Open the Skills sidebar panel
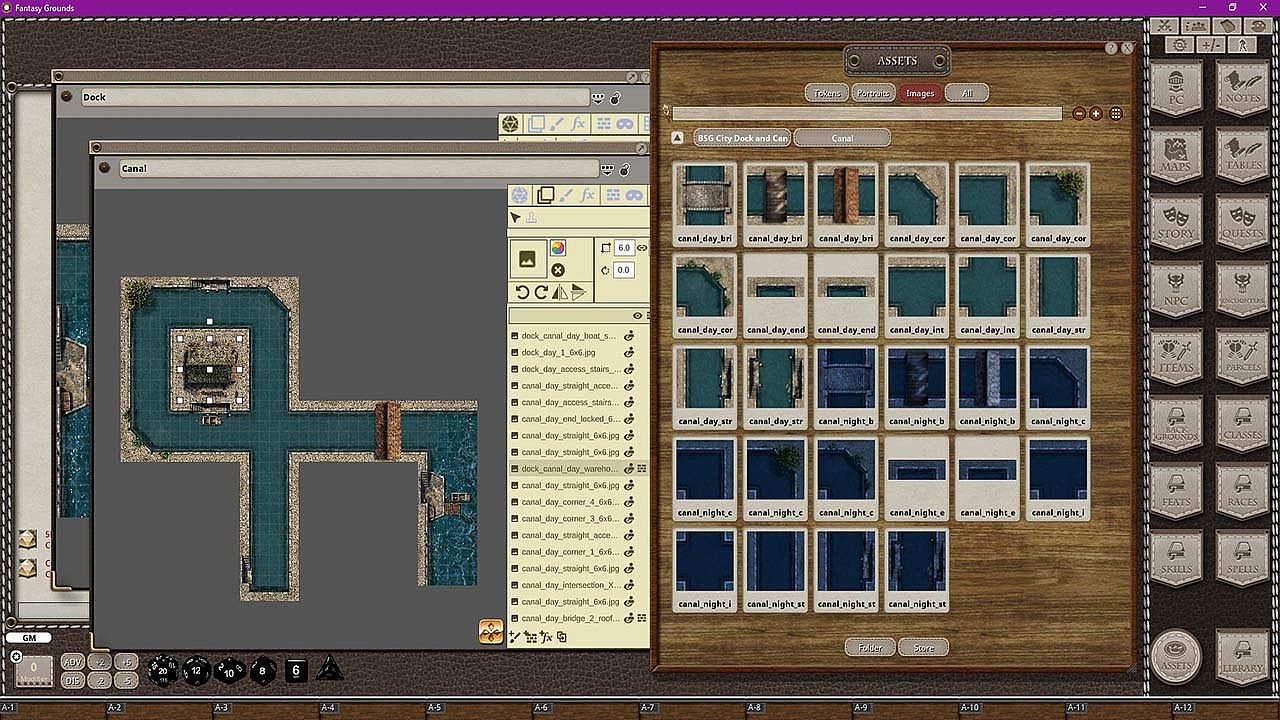 [x=1176, y=556]
